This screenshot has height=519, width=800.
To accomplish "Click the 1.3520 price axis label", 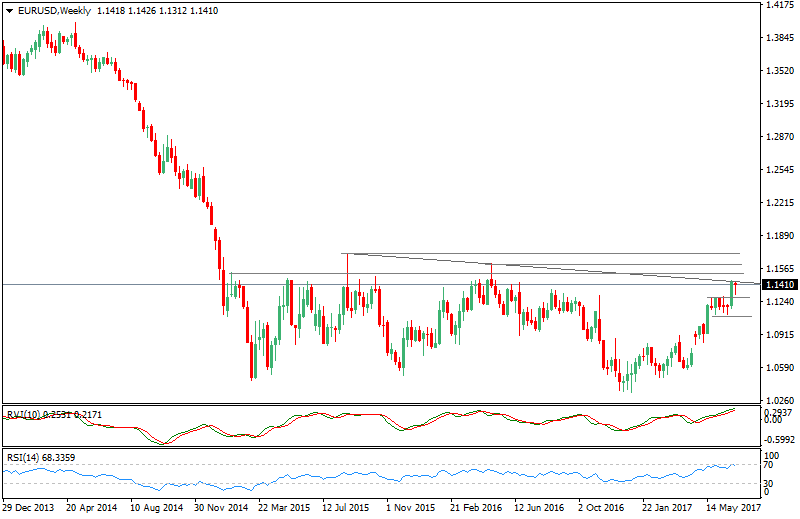I will tap(780, 71).
